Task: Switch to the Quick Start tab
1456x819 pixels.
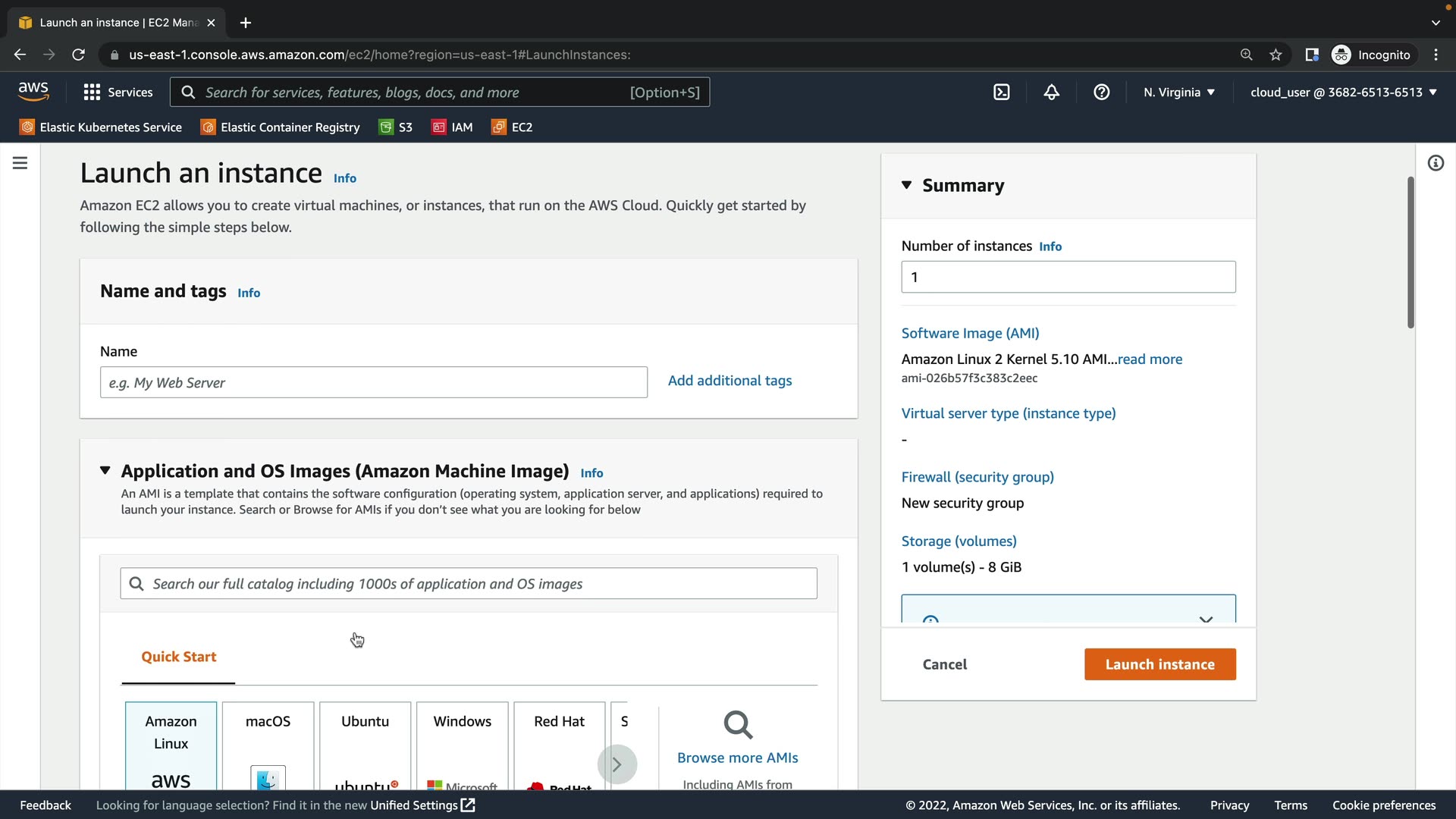Action: 178,657
